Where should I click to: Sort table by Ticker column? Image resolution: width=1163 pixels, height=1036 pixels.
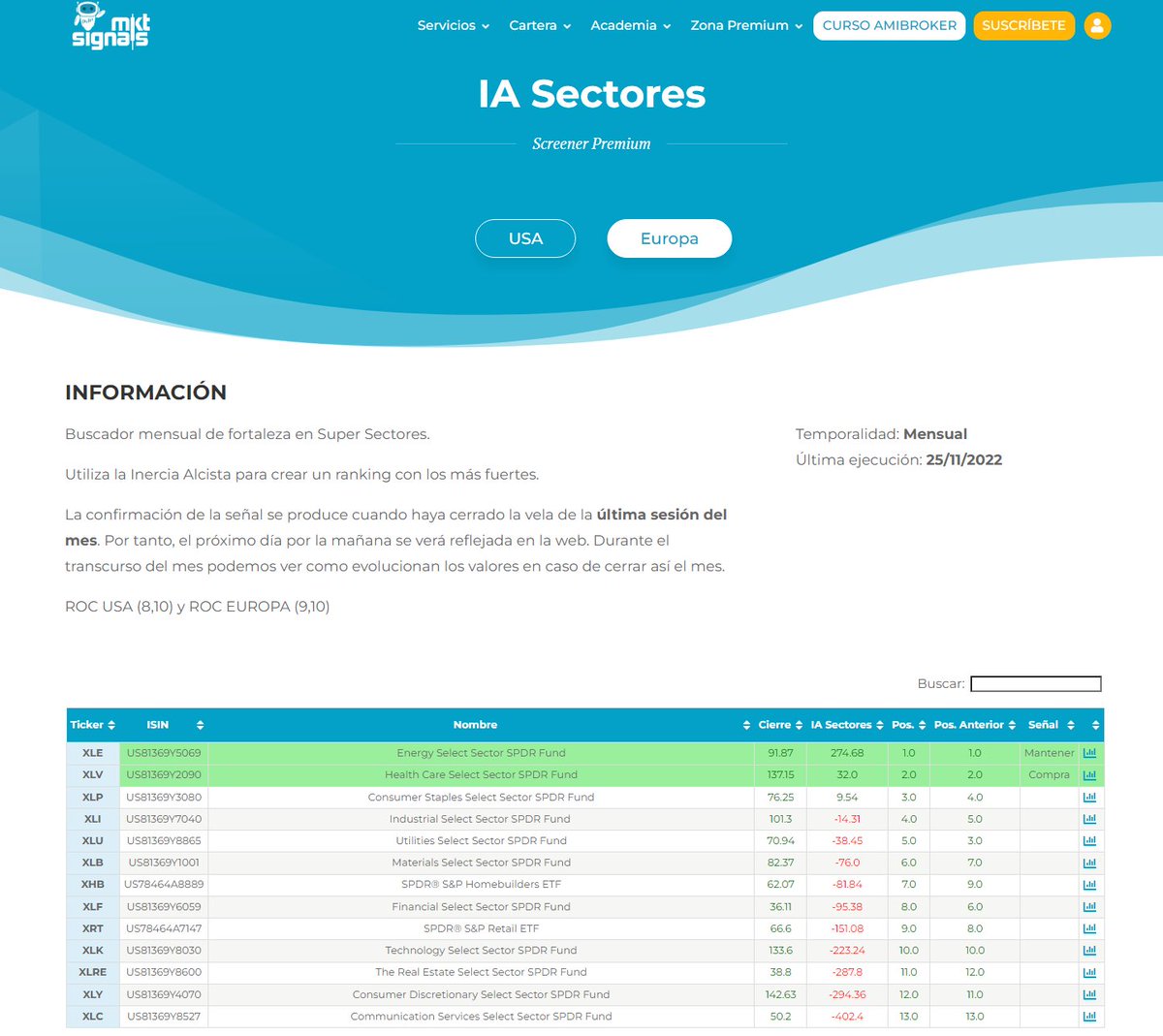pos(93,725)
